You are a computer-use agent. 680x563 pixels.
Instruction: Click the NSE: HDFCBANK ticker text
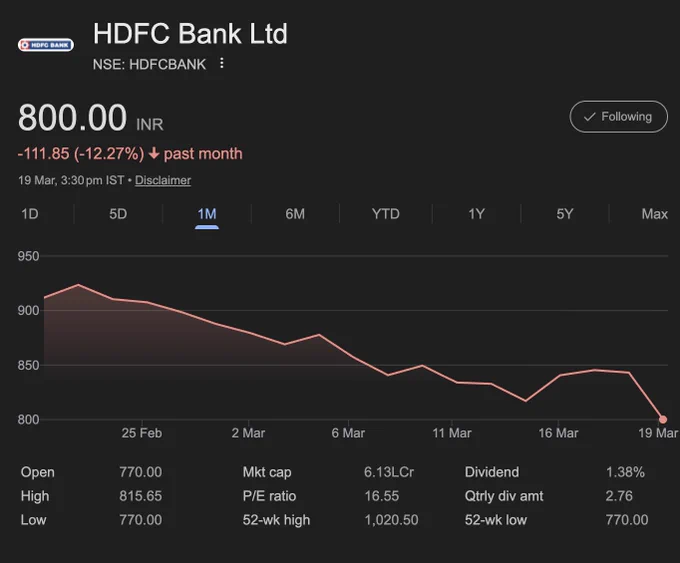point(149,64)
